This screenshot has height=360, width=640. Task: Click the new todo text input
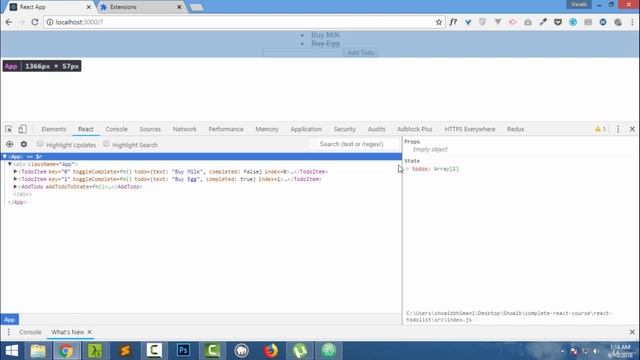(x=303, y=53)
